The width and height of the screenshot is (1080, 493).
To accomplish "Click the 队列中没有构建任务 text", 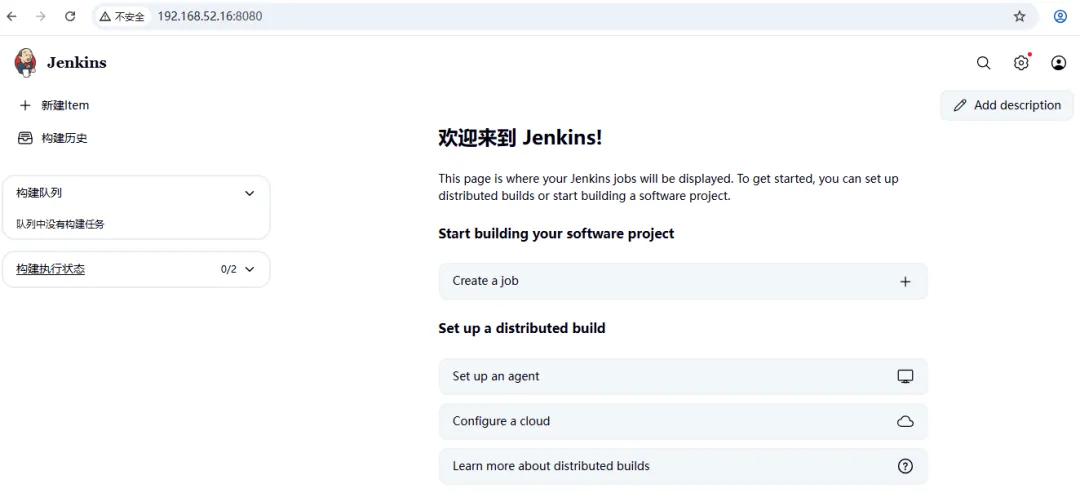I will point(61,224).
